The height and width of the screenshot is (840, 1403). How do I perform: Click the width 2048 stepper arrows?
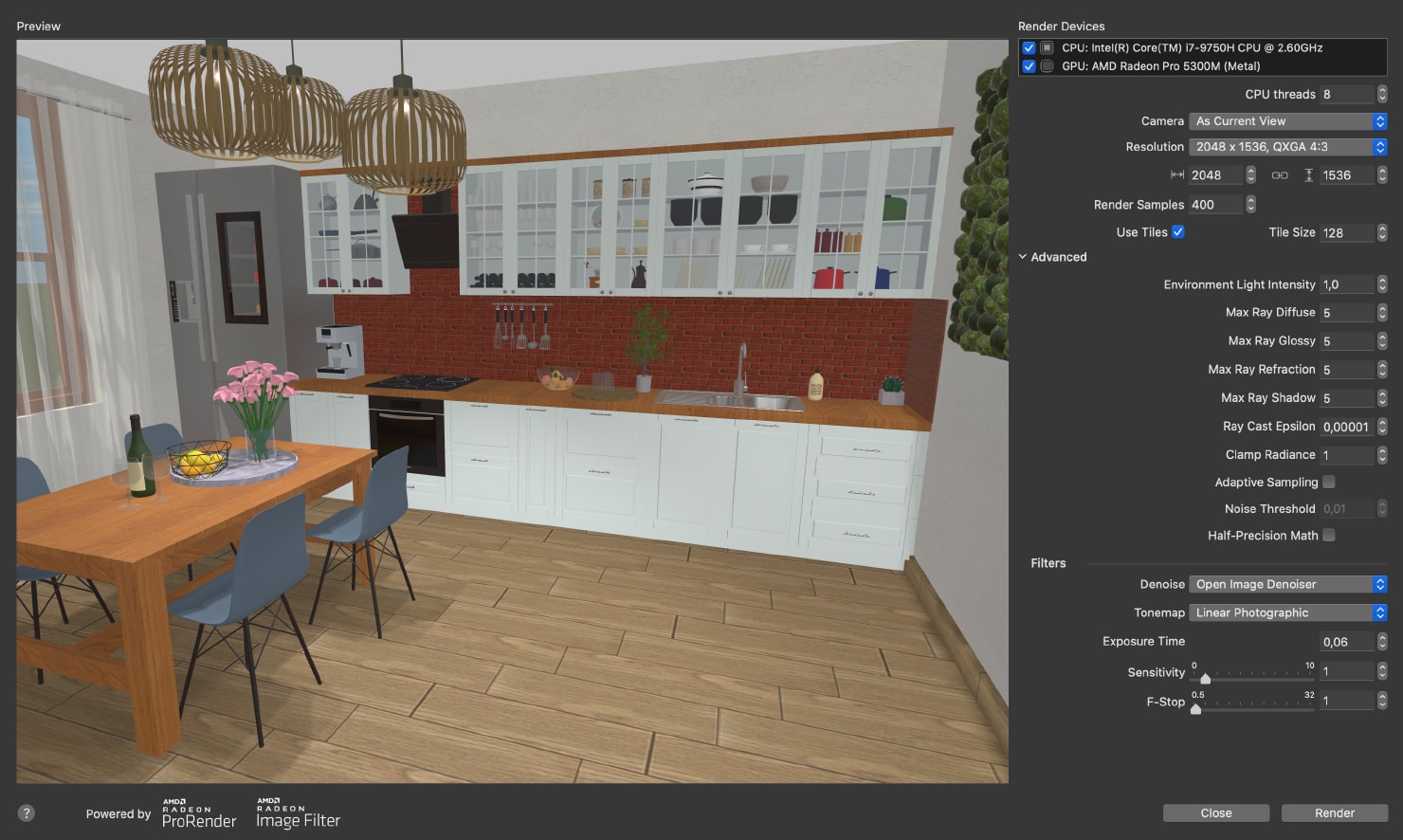click(1250, 175)
